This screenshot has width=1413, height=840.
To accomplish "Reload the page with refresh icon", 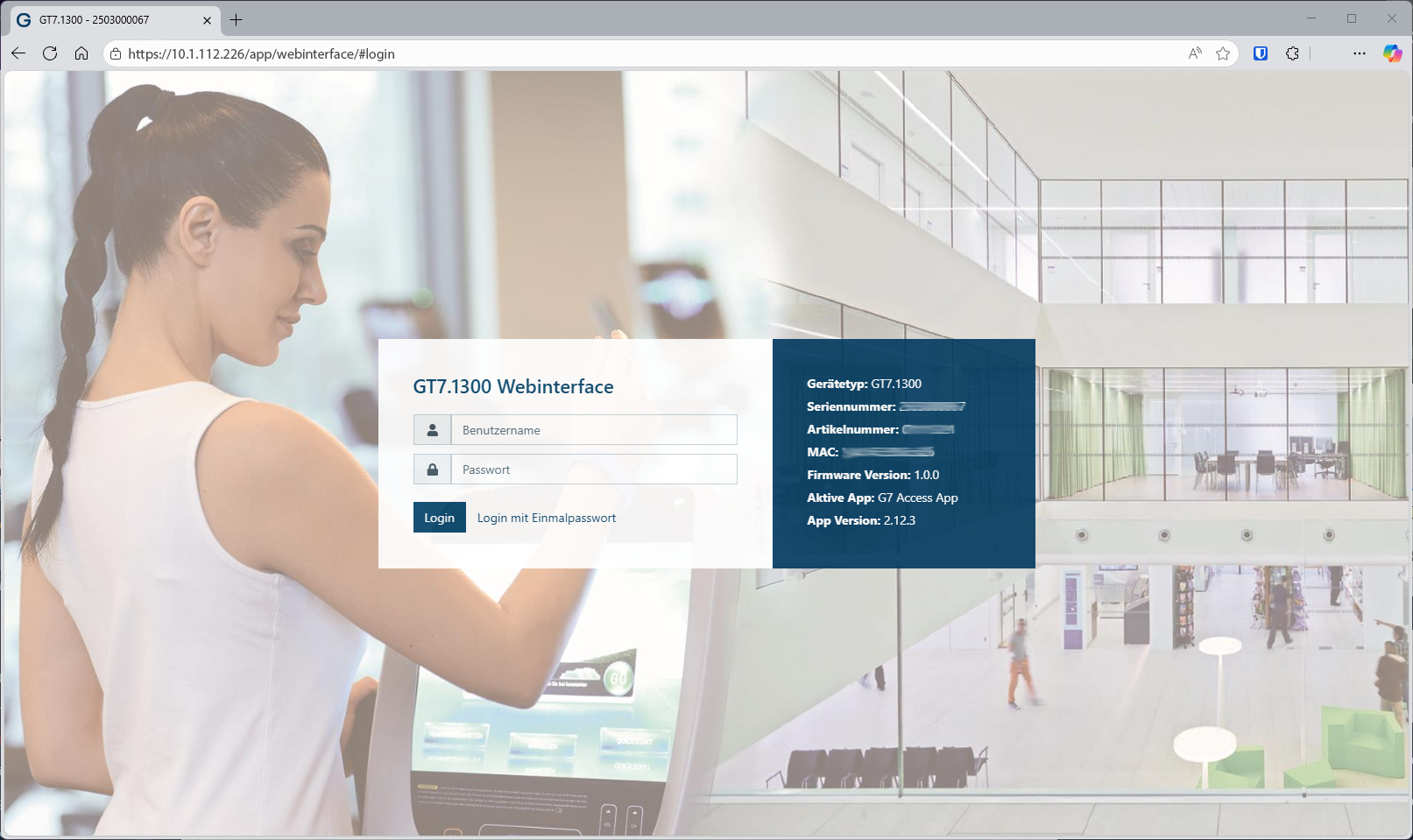I will (50, 53).
